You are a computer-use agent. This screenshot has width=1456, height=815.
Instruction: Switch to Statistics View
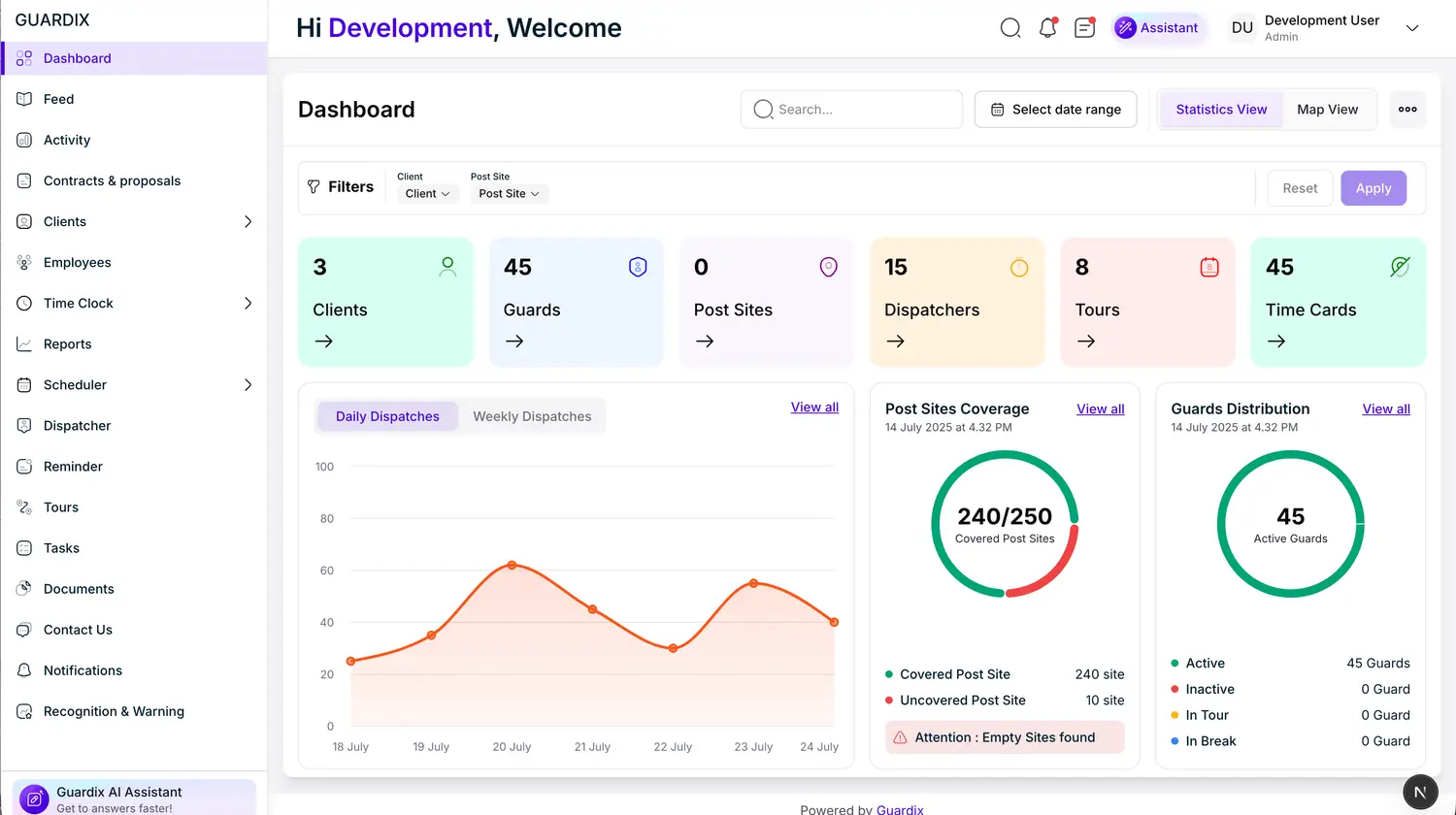1221,110
